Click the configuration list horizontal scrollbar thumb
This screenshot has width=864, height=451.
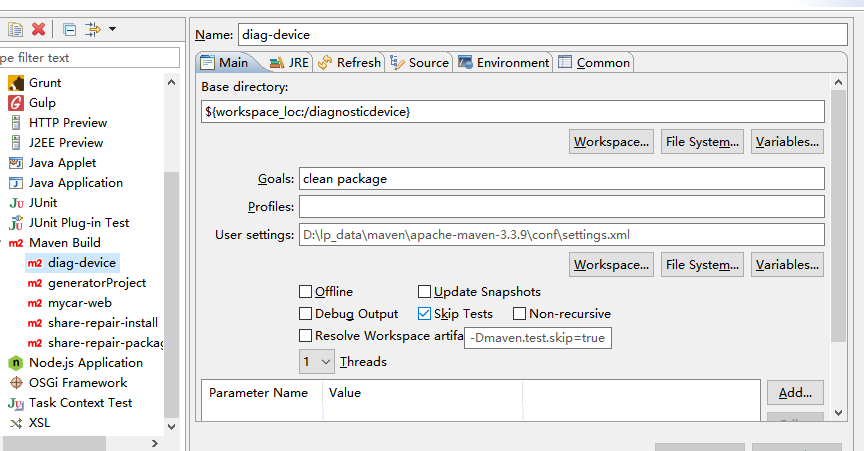click(x=54, y=443)
